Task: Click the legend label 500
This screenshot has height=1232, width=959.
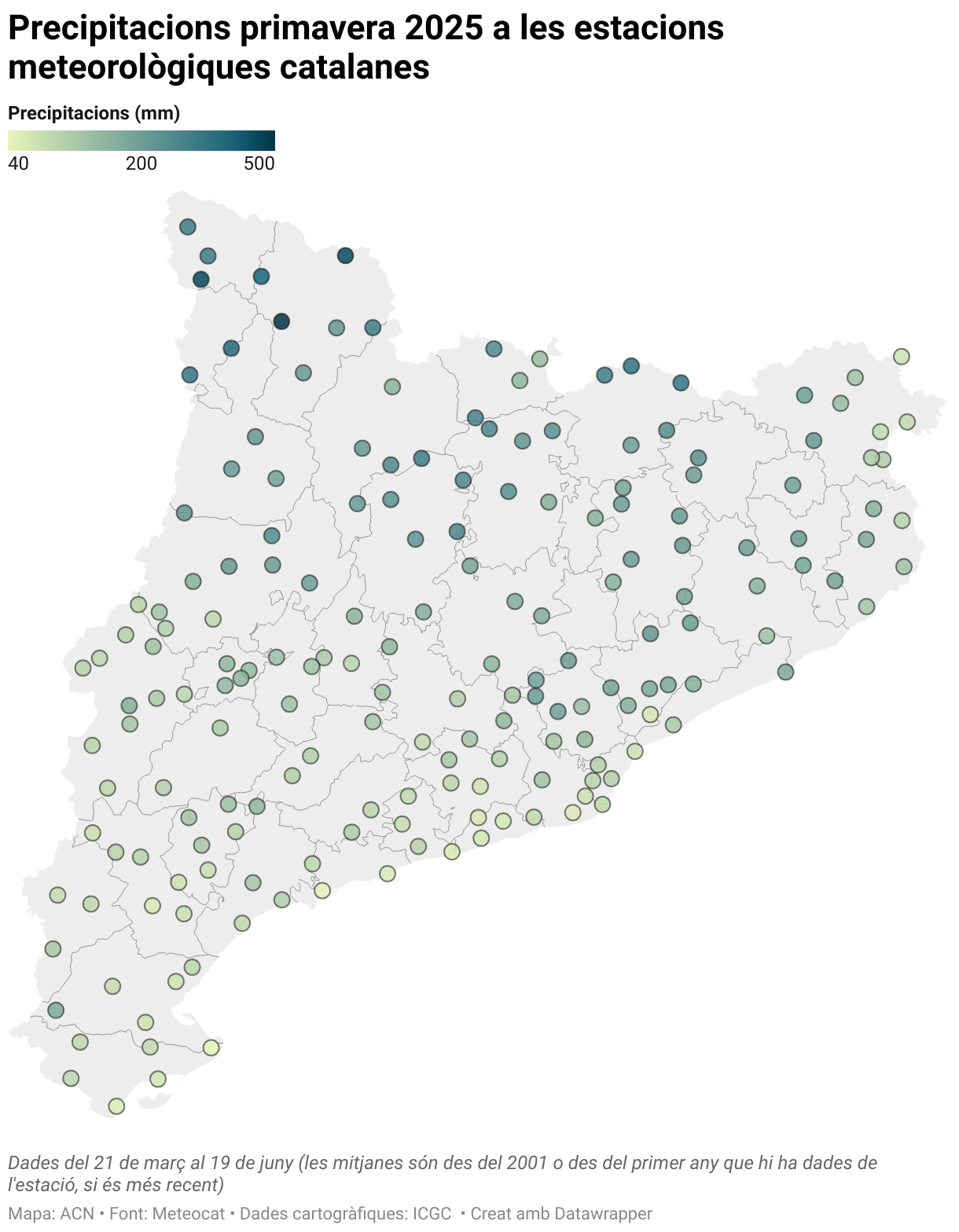Action: click(259, 163)
